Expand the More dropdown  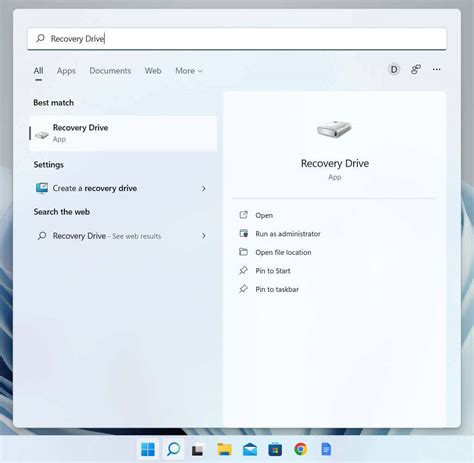tap(189, 71)
